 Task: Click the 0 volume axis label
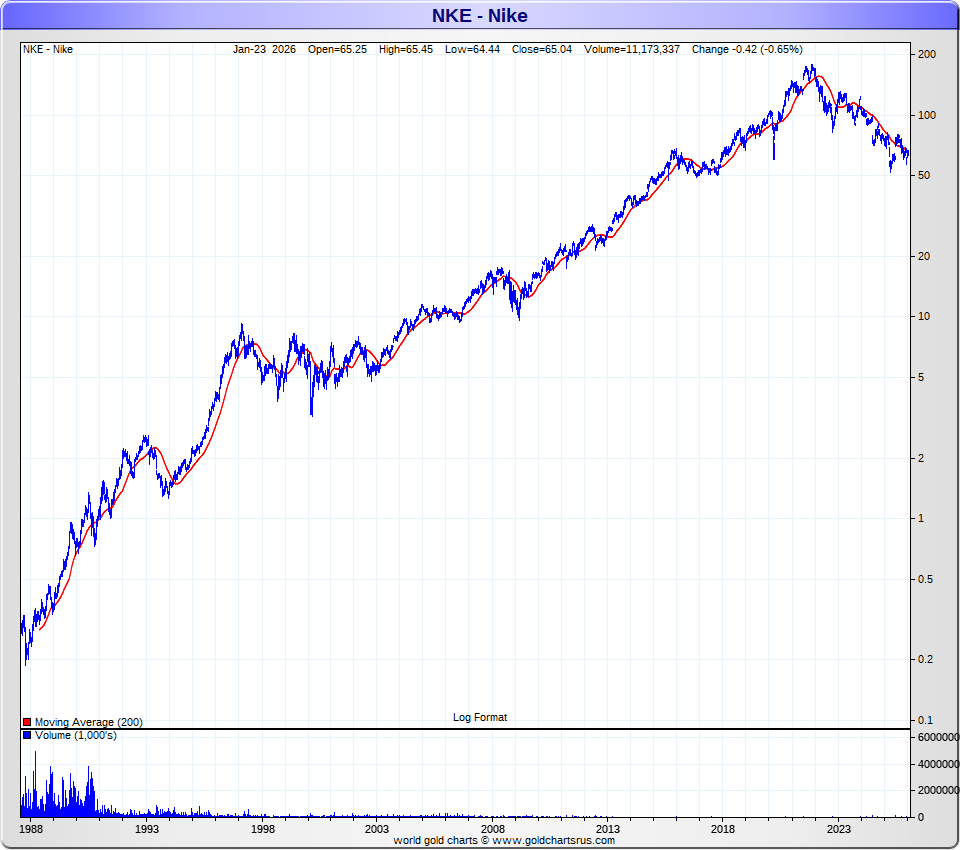tap(921, 817)
